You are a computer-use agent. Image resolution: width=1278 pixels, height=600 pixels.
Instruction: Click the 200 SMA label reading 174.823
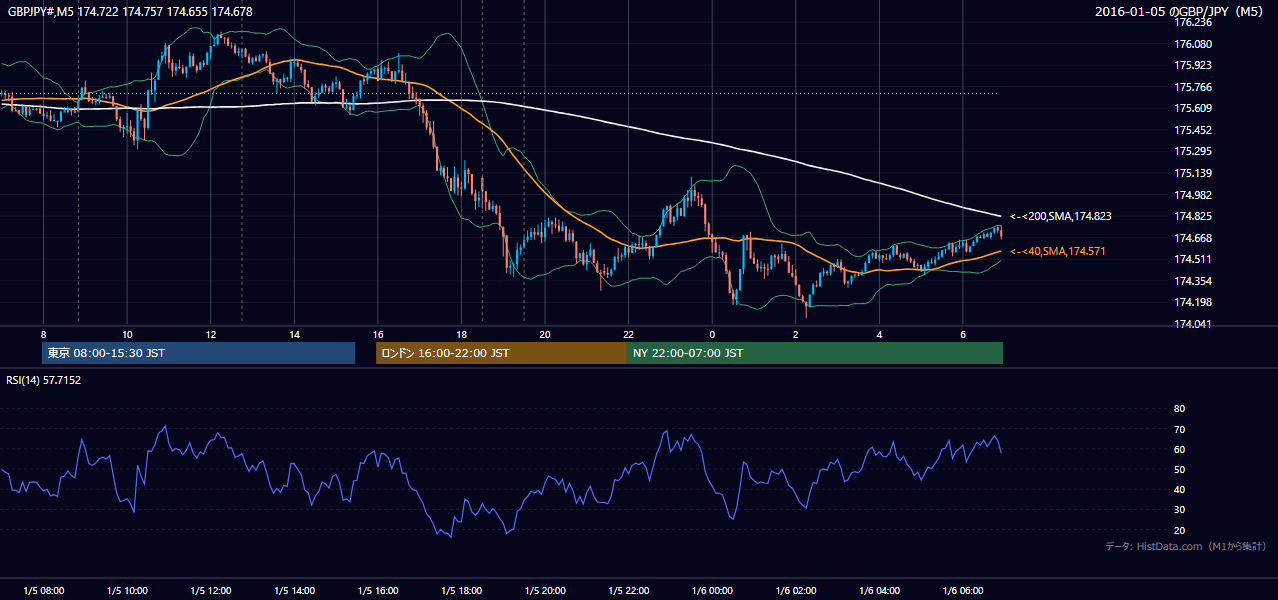[1061, 216]
